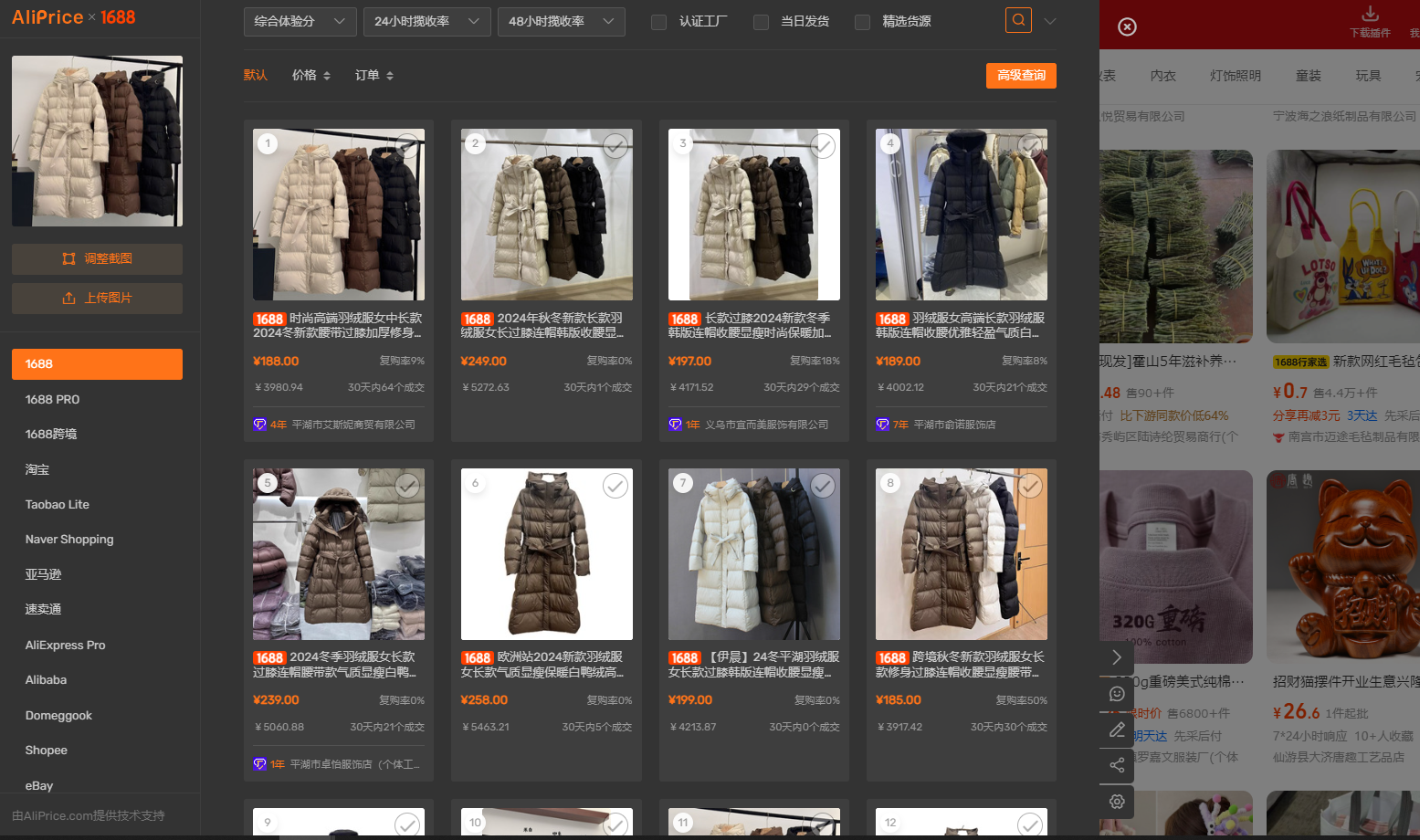
Task: Open product titled 跨境秋冬新款羽绒服女长款
Action: pos(961,665)
